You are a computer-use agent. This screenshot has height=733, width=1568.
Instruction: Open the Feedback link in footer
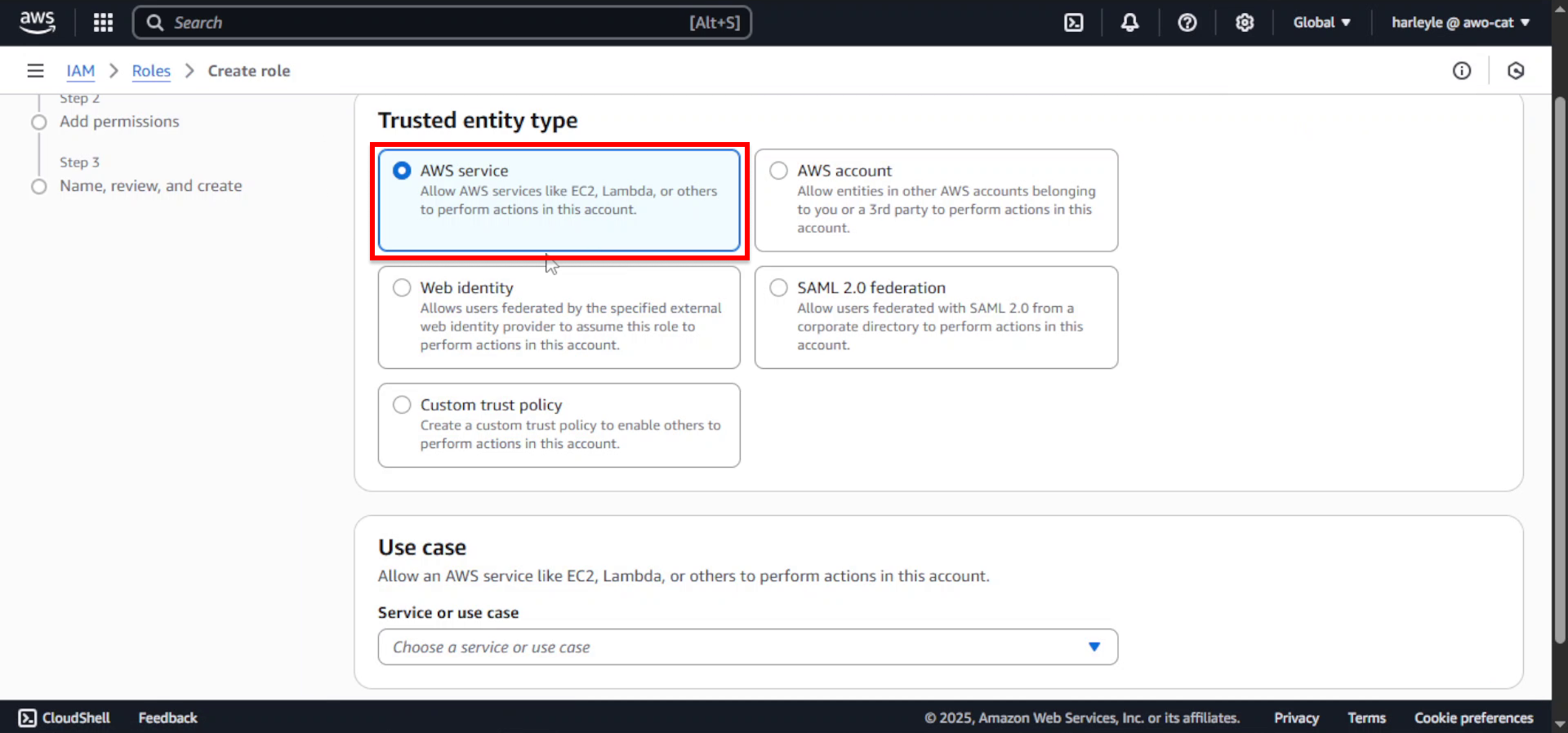(167, 717)
